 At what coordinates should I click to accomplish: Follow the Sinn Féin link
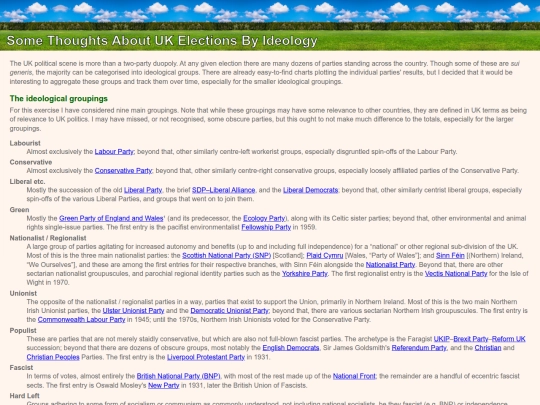(450, 256)
